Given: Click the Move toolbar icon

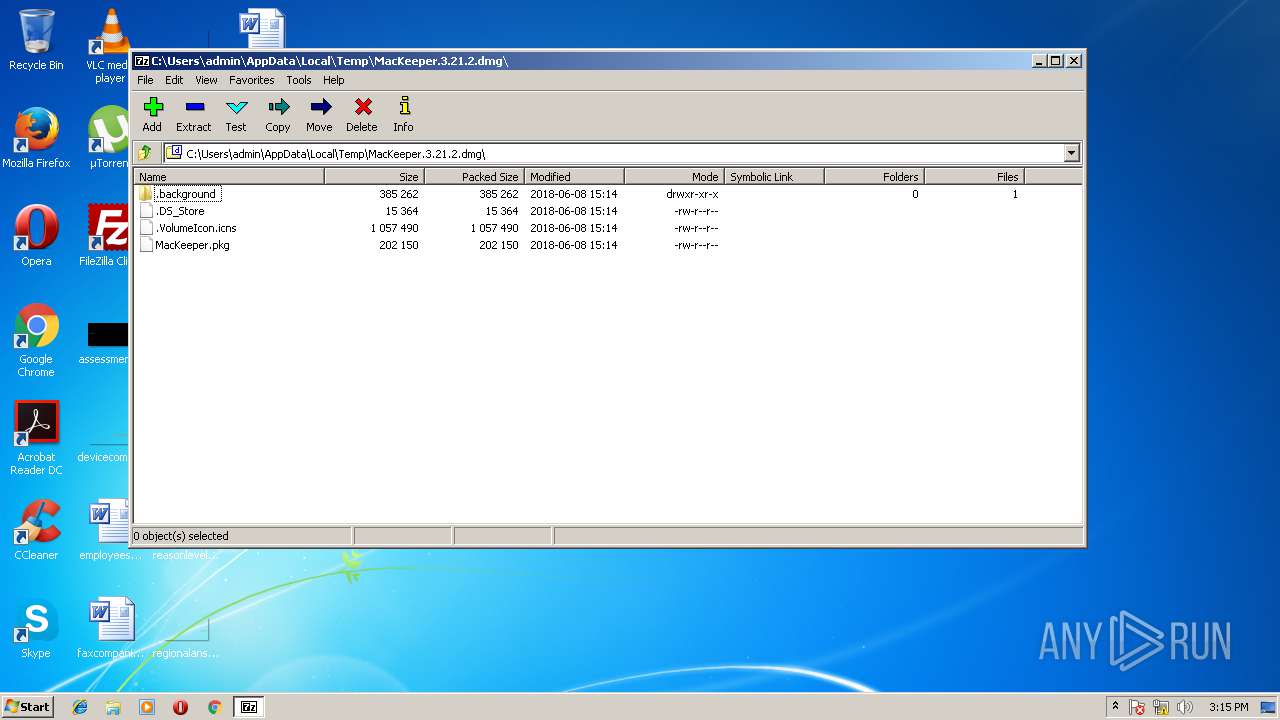Looking at the screenshot, I should 319,114.
